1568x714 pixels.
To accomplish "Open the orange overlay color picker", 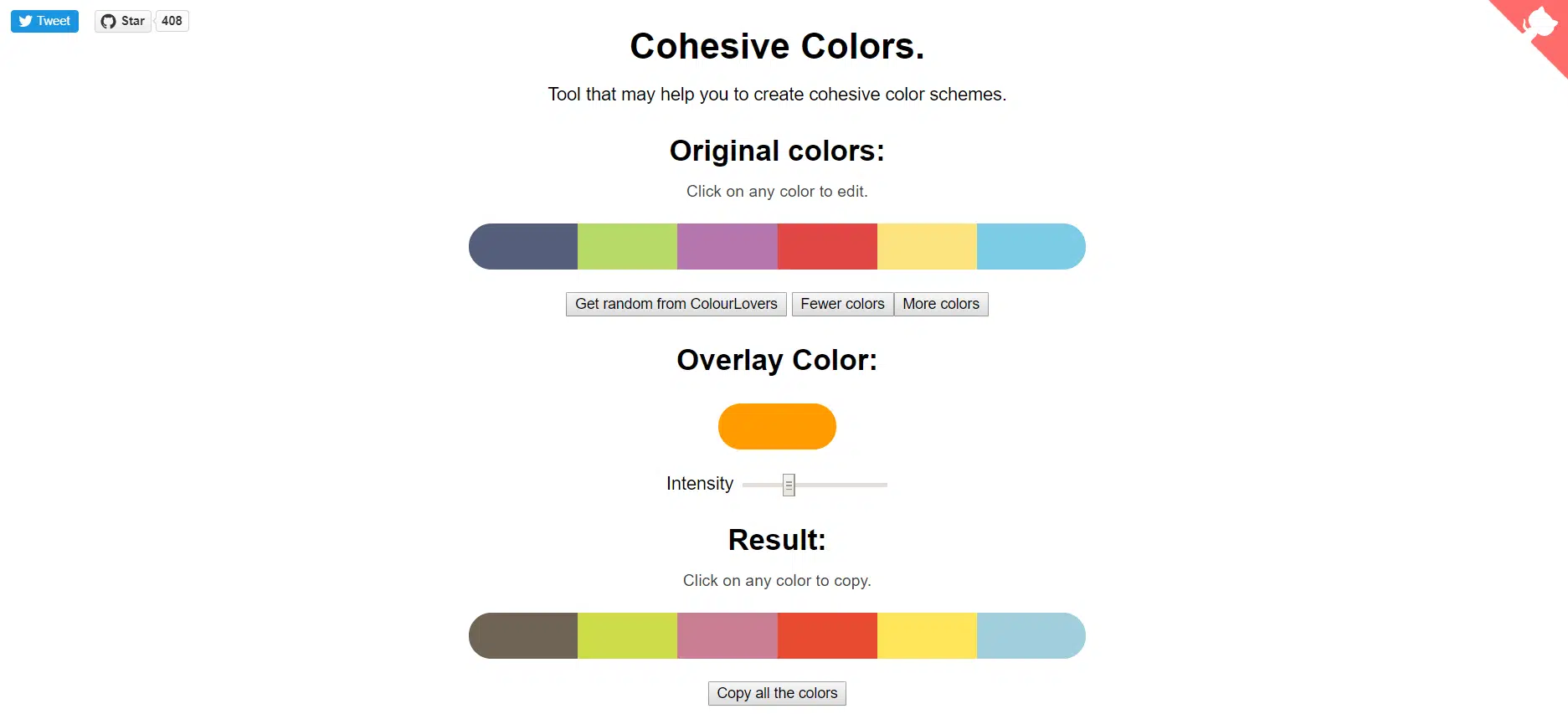I will [777, 426].
